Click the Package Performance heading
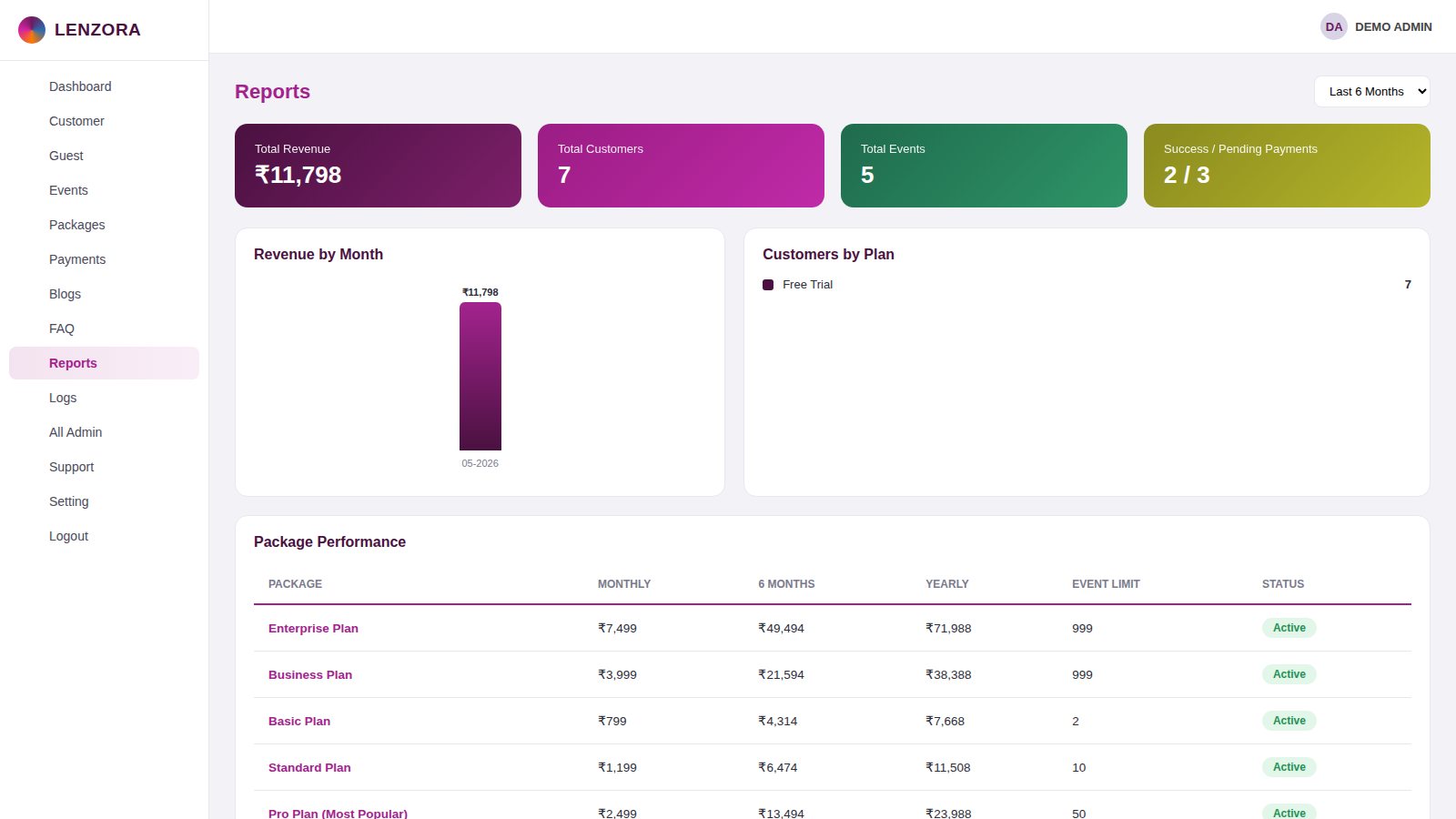 329,542
